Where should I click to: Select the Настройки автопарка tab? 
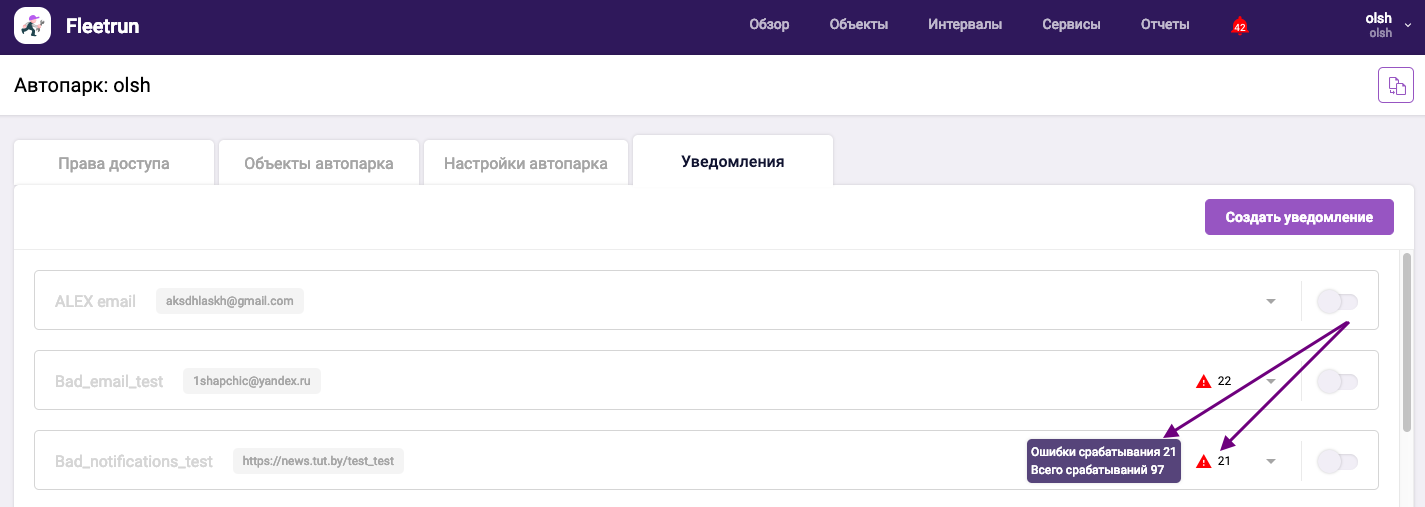click(526, 164)
